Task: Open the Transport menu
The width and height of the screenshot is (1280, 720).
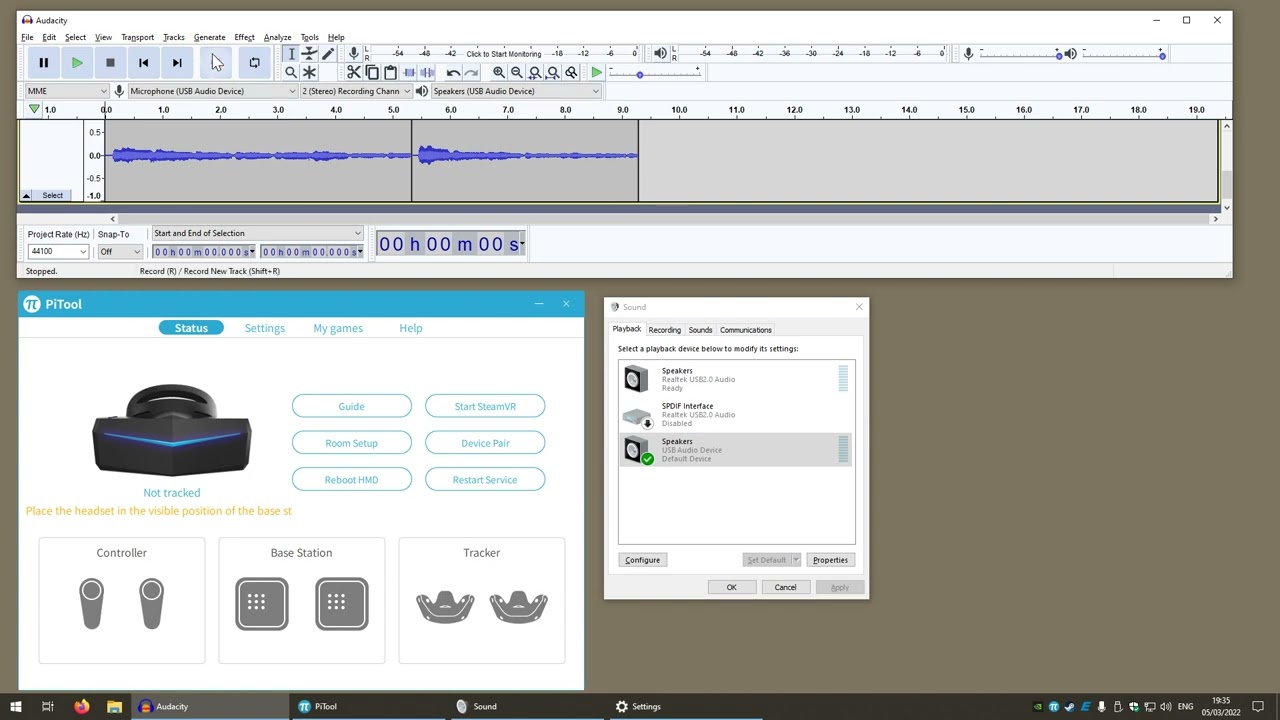Action: click(137, 37)
